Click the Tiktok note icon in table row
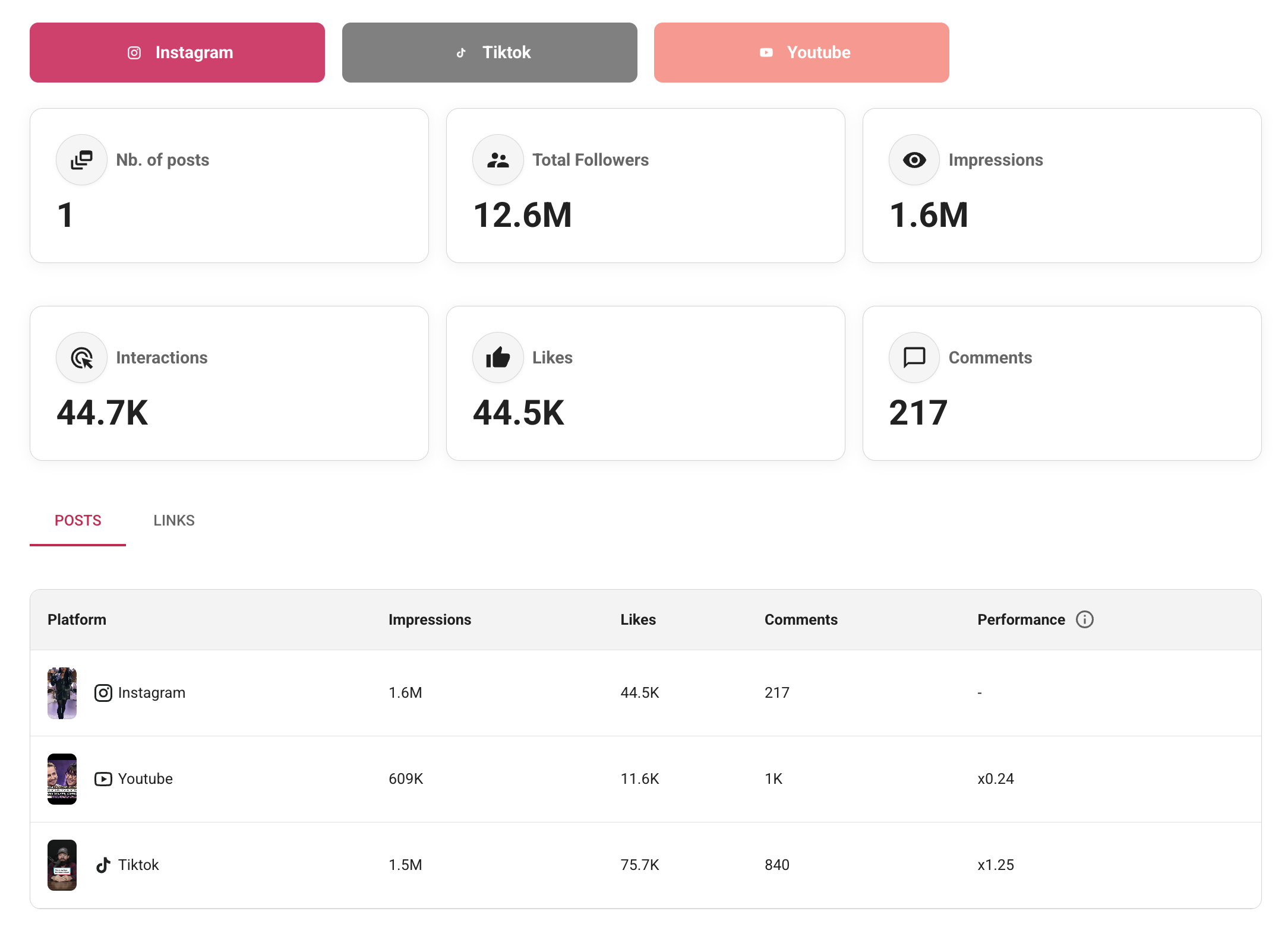1288x943 pixels. (103, 865)
